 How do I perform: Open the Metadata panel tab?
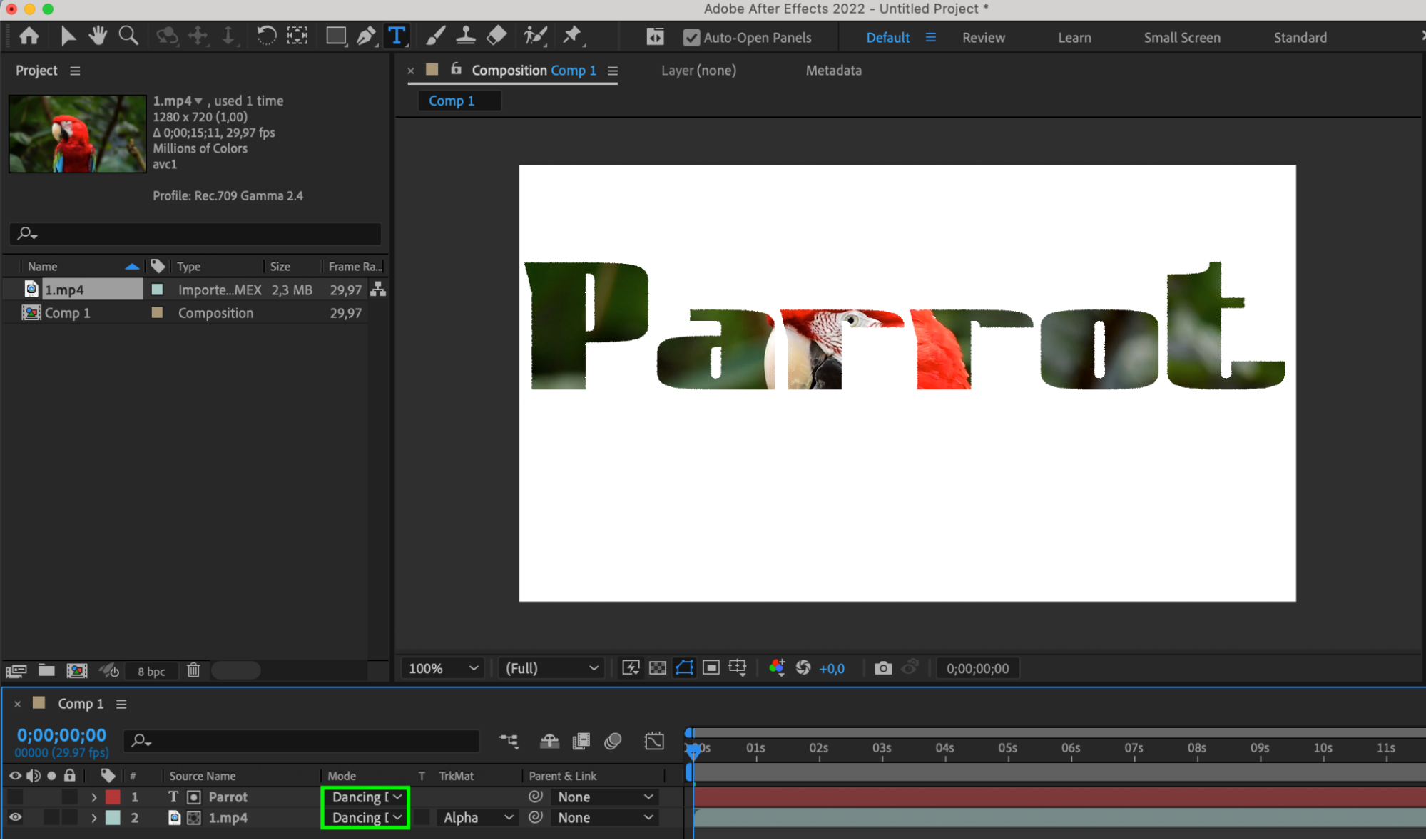[x=833, y=71]
